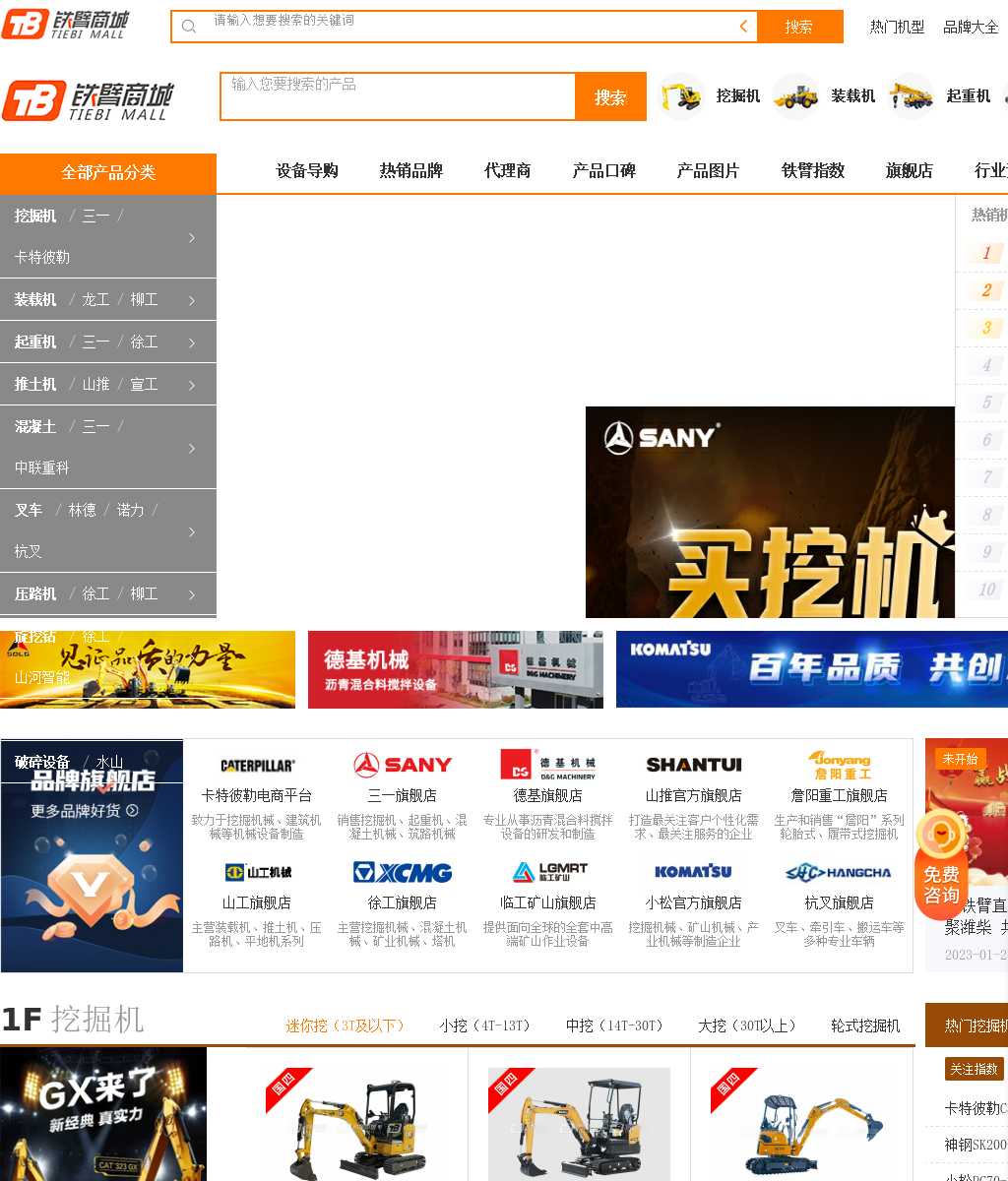Open the 产品图片 nav item
This screenshot has height=1181, width=1008.
pos(708,171)
